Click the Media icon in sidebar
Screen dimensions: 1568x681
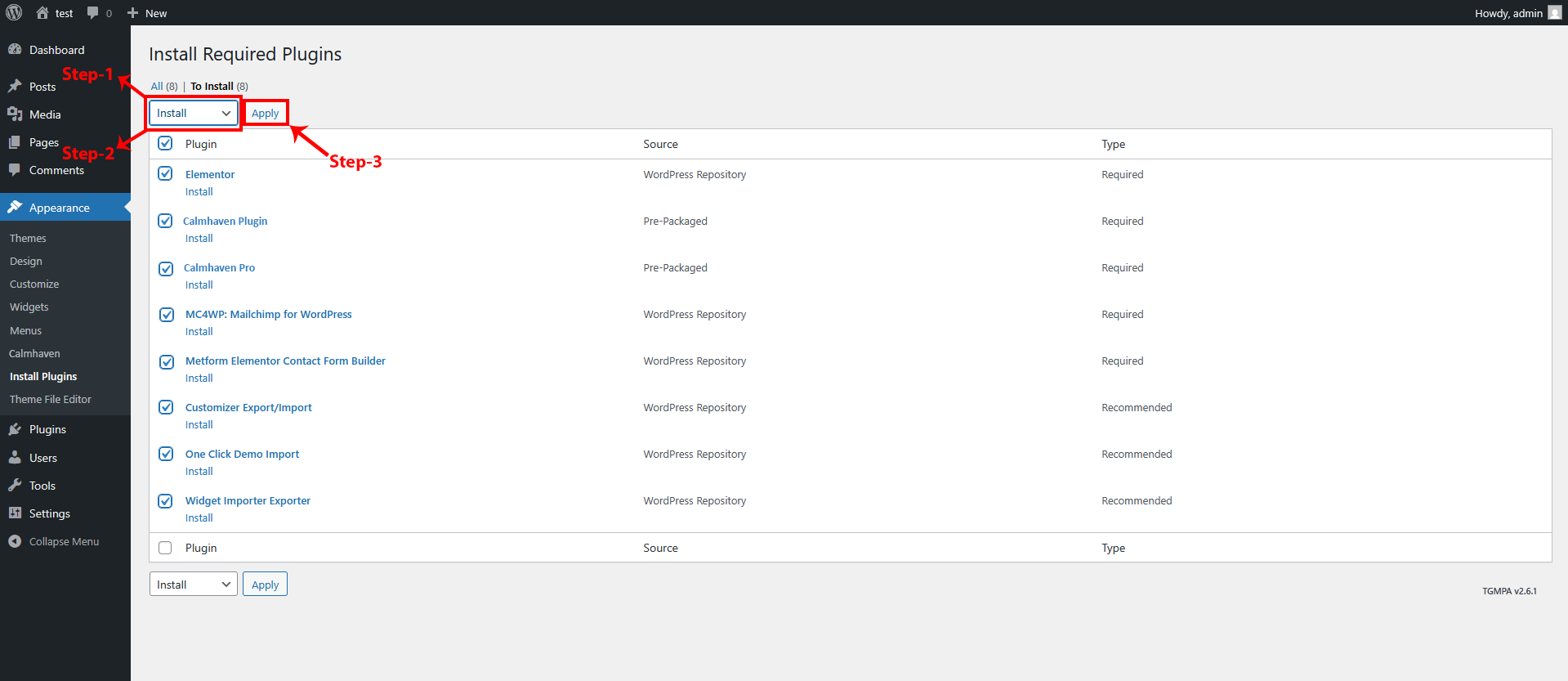[15, 114]
